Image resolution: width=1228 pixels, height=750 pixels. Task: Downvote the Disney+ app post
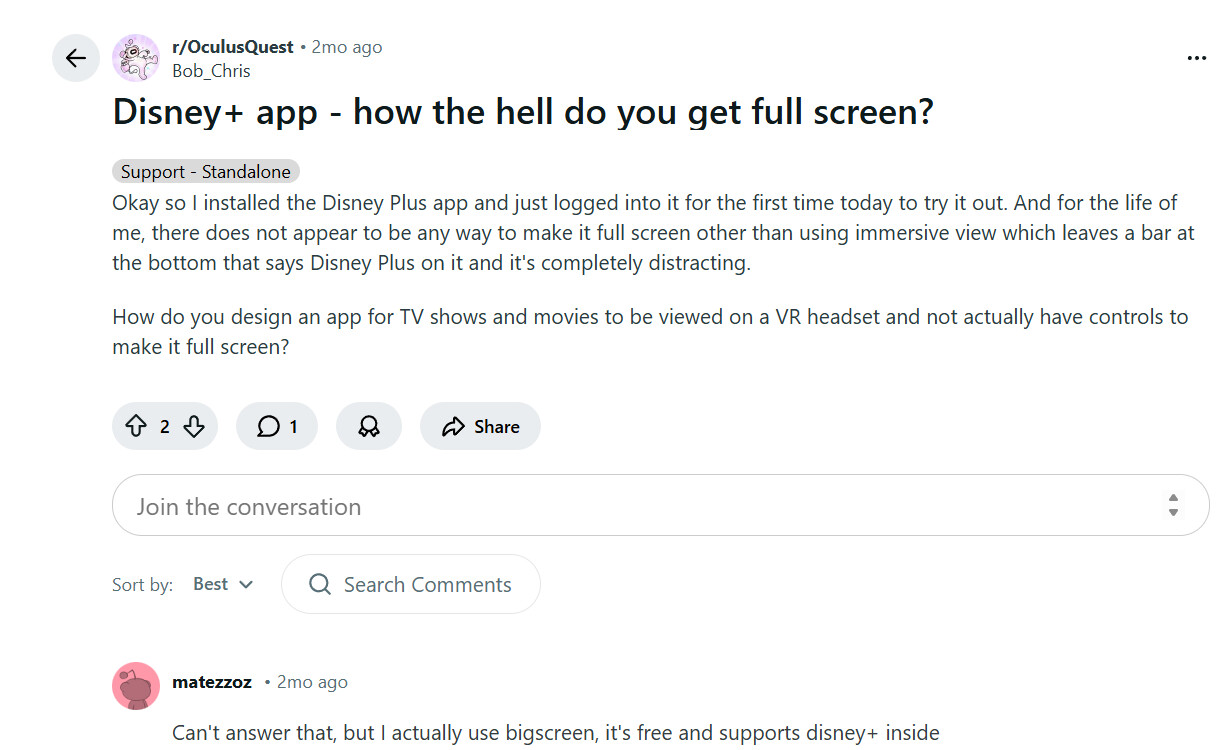click(194, 427)
